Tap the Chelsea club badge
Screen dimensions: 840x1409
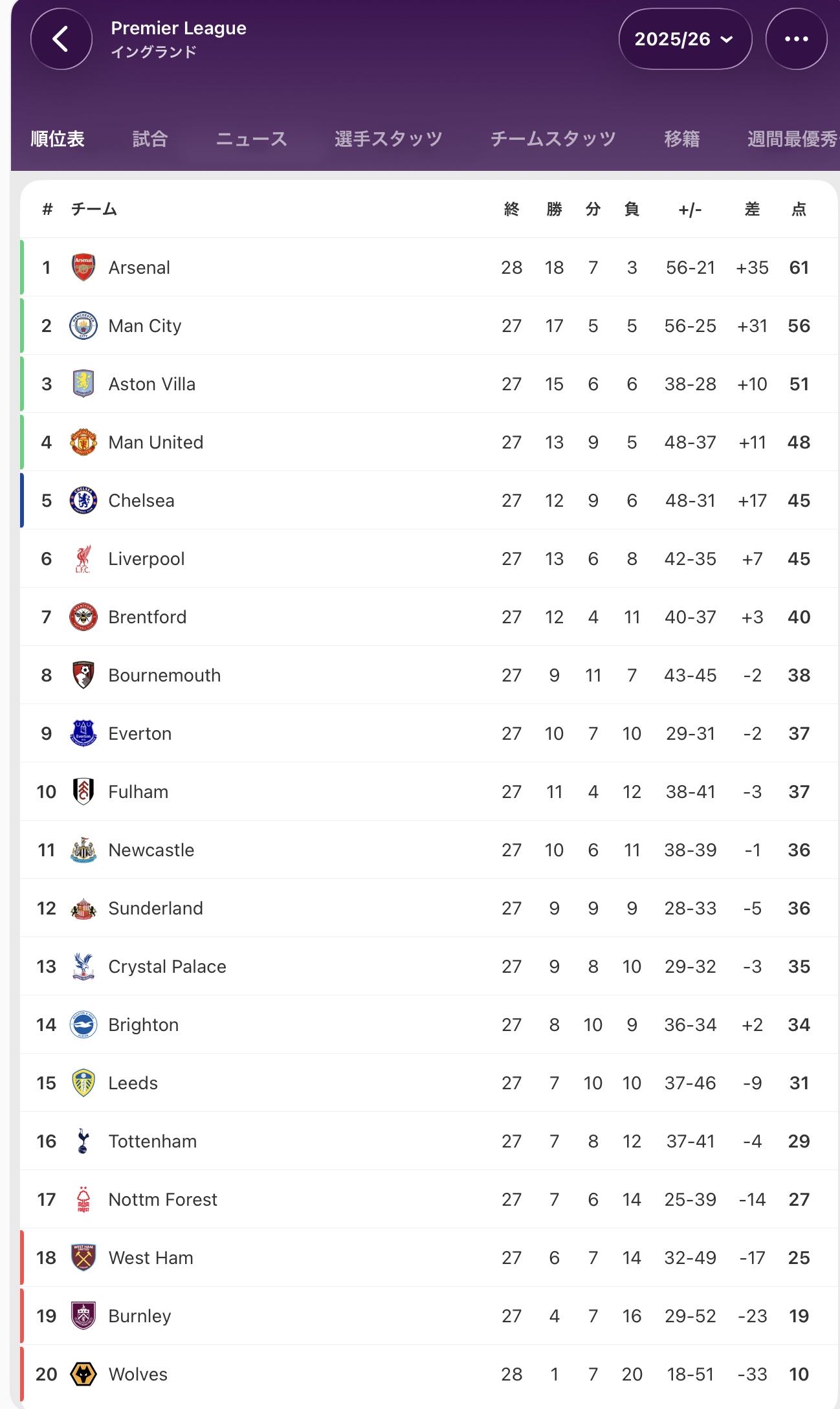click(83, 500)
